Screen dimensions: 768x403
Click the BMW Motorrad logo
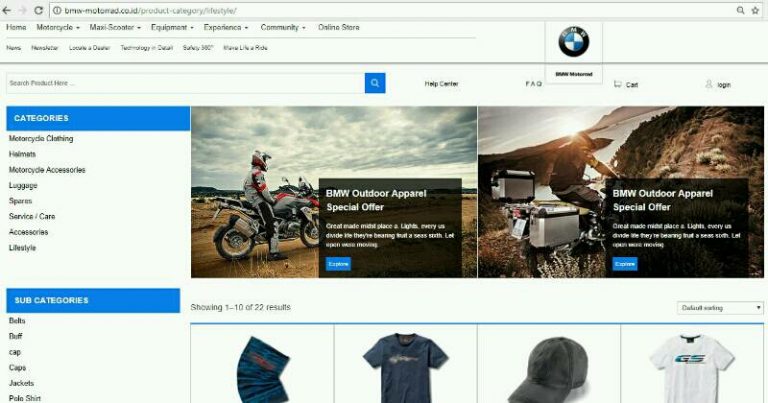[574, 42]
